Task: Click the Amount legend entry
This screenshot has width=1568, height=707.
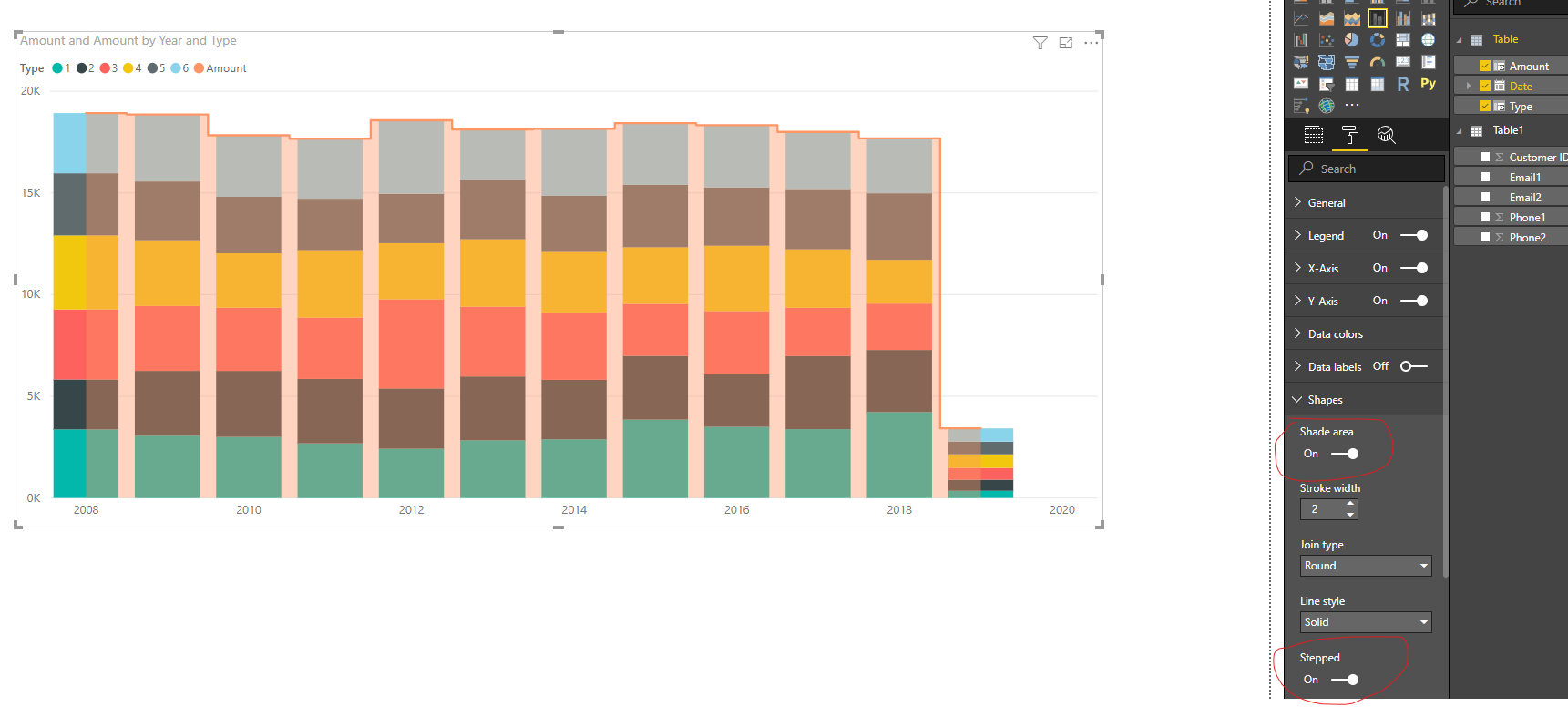Action: [220, 68]
